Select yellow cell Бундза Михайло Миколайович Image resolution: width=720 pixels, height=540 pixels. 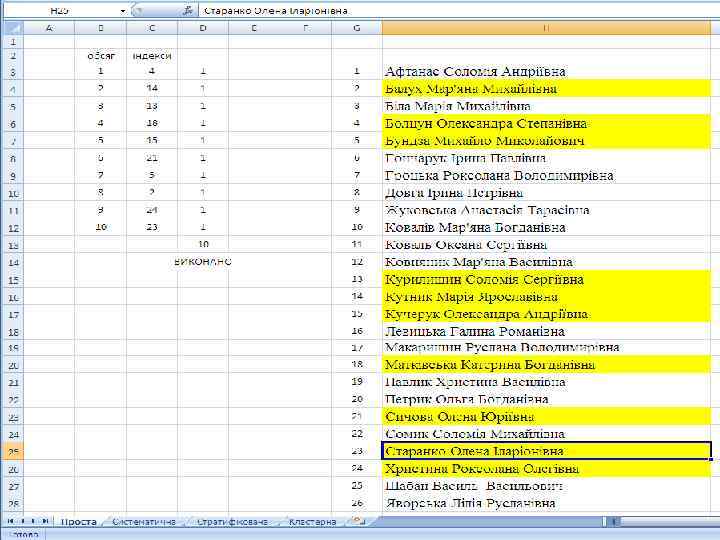click(x=546, y=141)
